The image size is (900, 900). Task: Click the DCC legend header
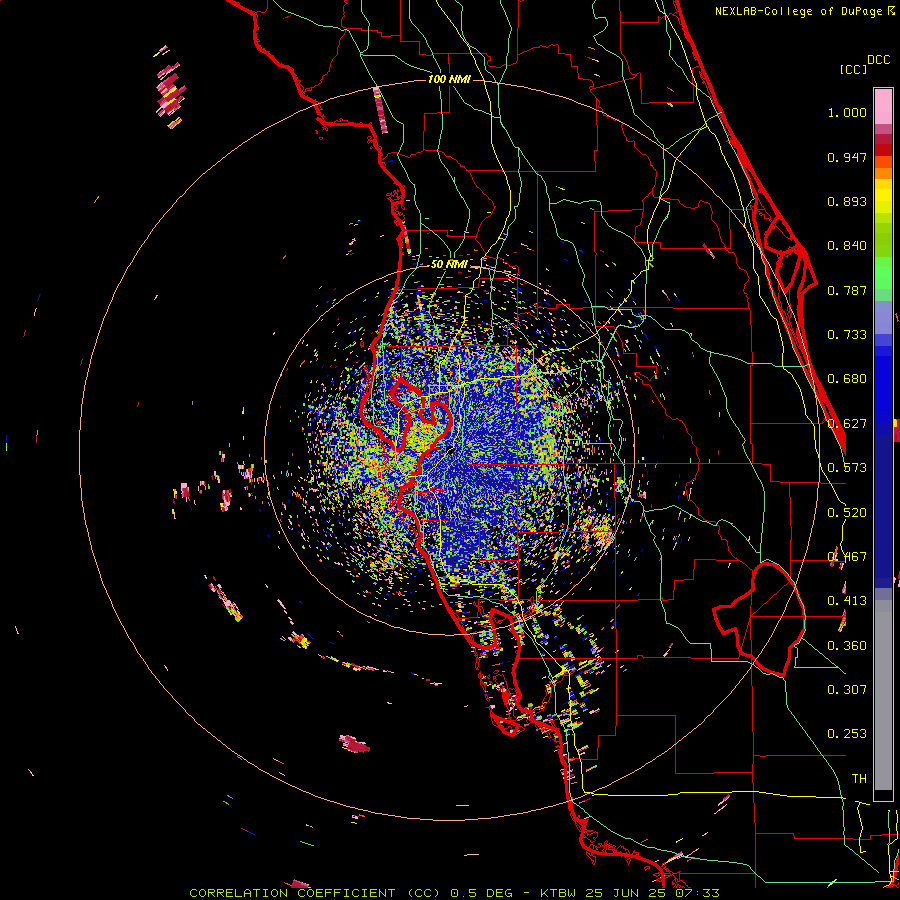point(878,60)
